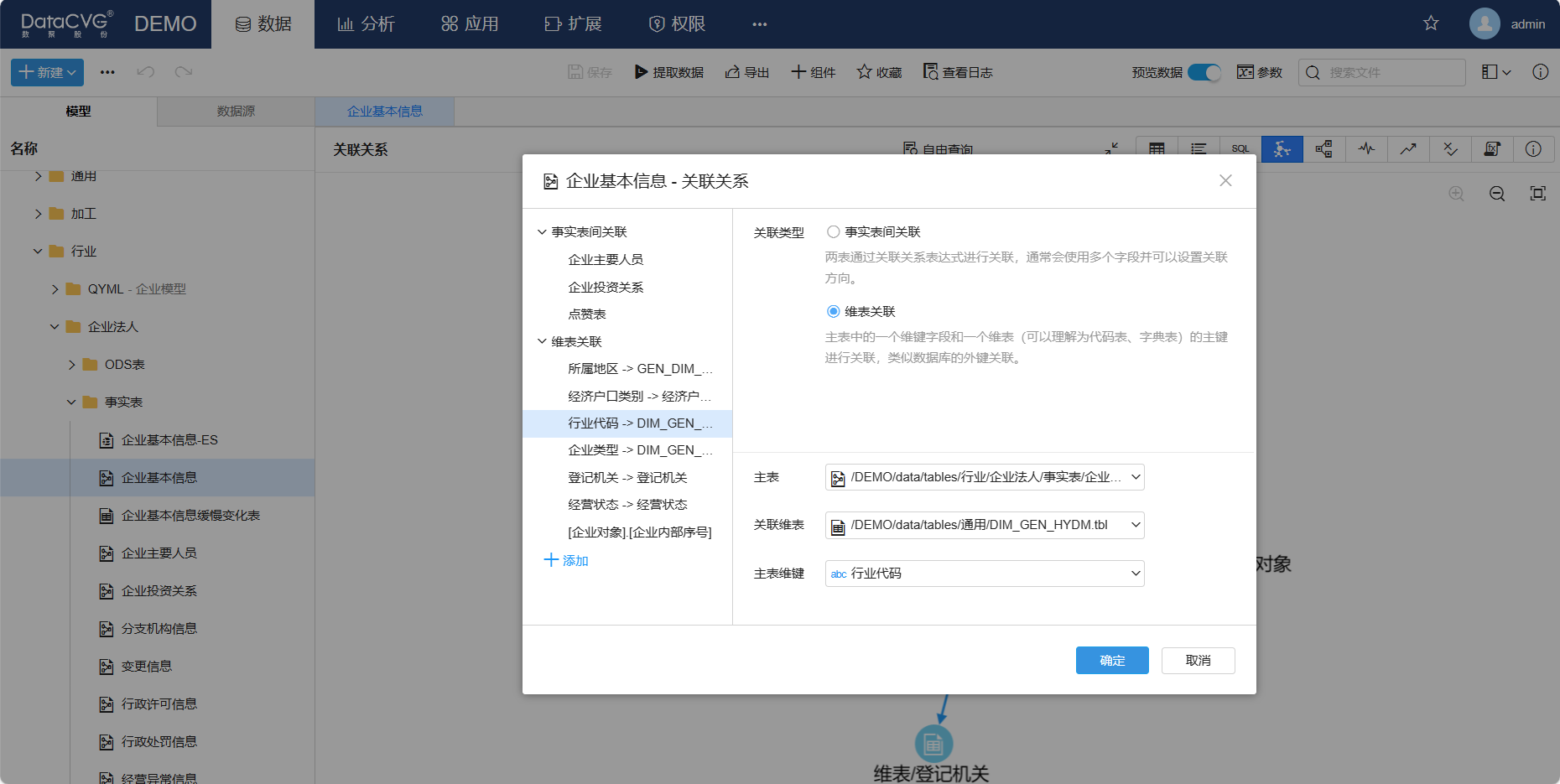Open the fx script formula icon

1492,149
